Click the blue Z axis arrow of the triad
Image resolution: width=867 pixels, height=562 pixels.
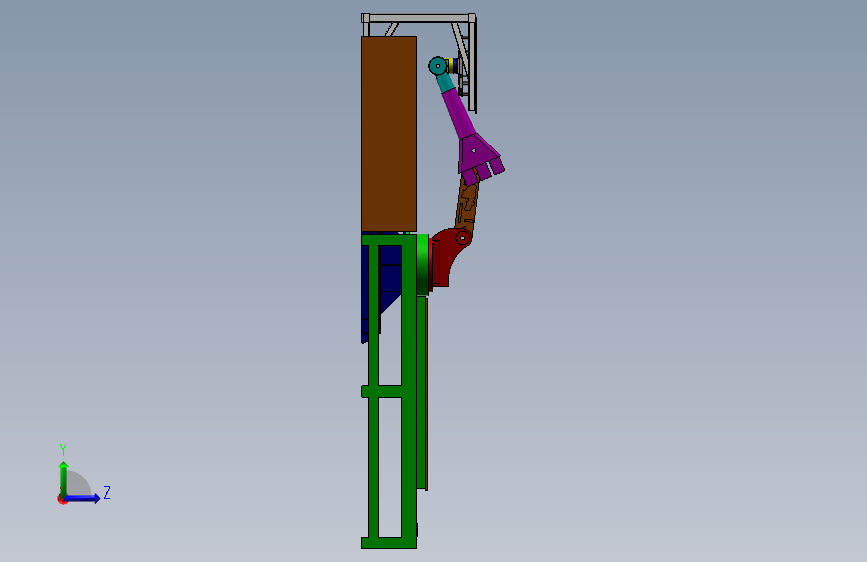tap(83, 498)
